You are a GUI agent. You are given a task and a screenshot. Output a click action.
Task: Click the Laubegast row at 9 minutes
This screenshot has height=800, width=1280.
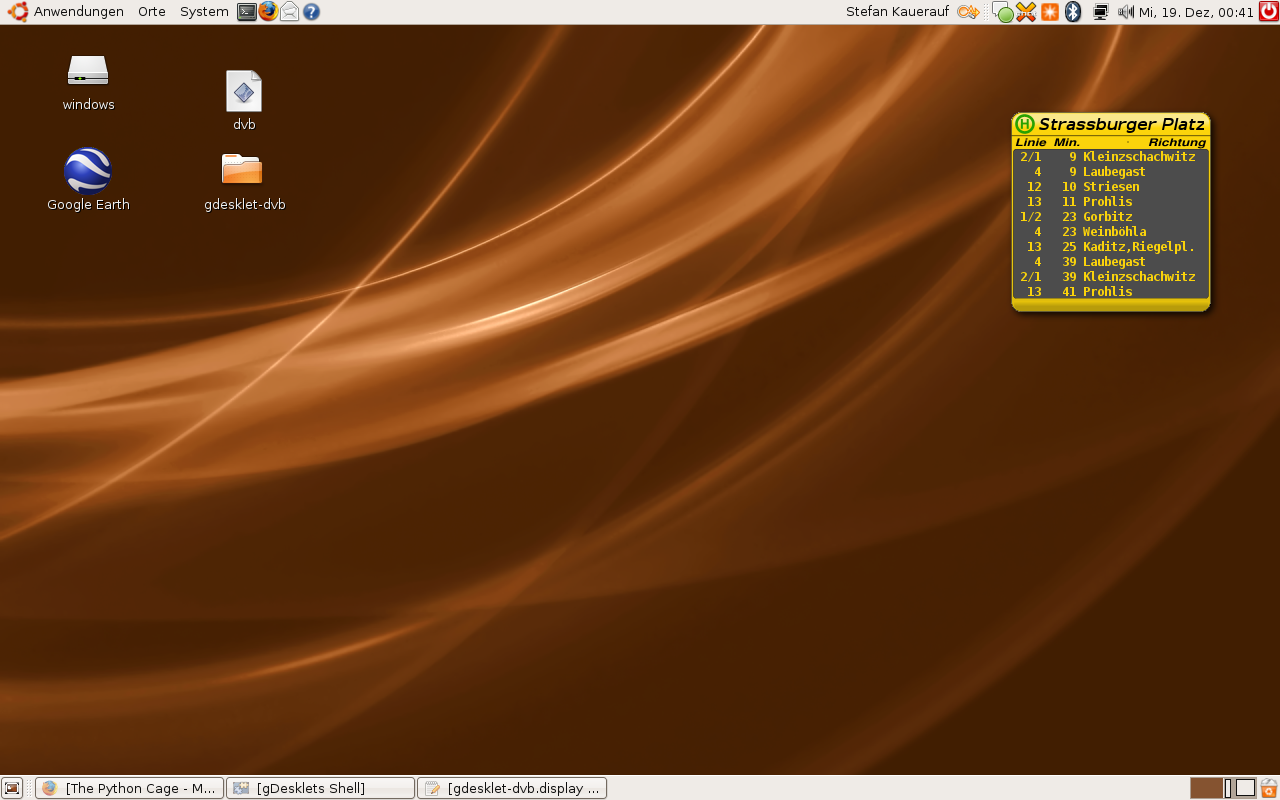coord(1111,172)
